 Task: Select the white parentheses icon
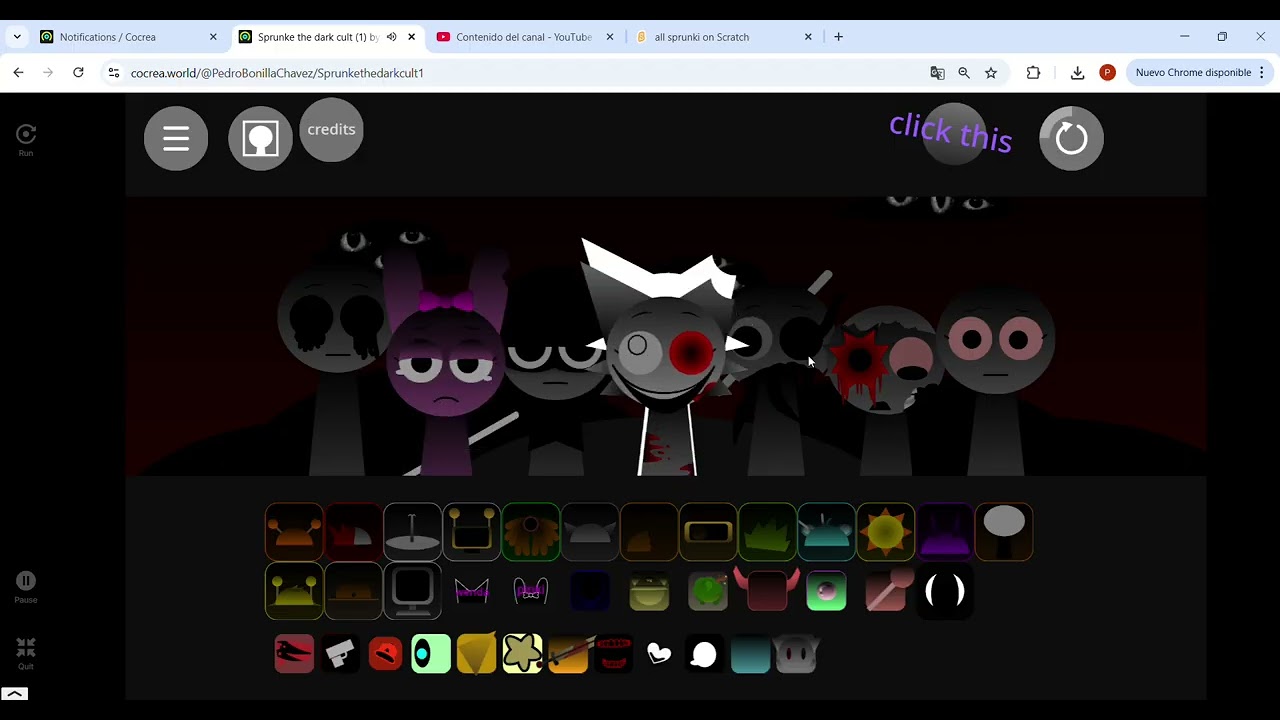(x=944, y=591)
